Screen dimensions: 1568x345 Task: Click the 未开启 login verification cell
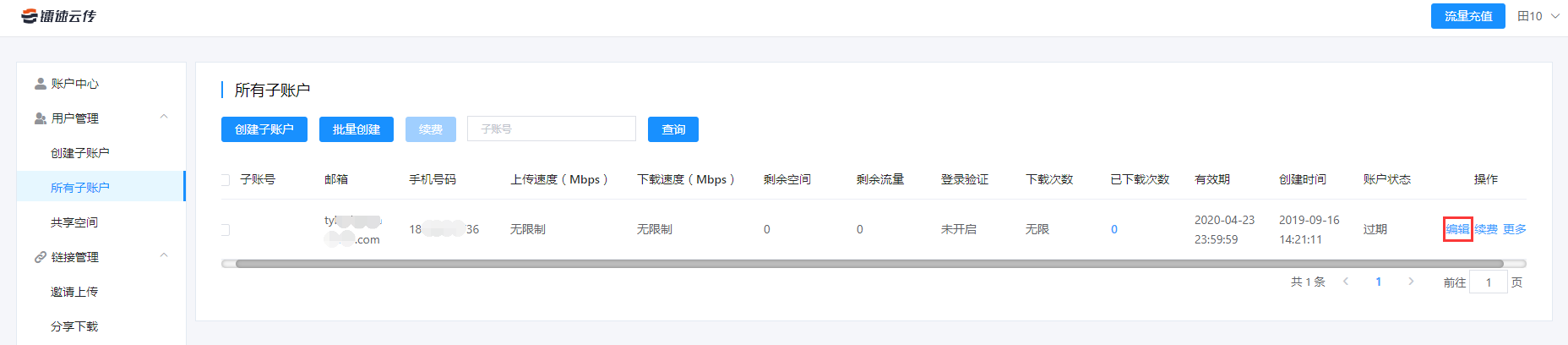click(x=959, y=229)
